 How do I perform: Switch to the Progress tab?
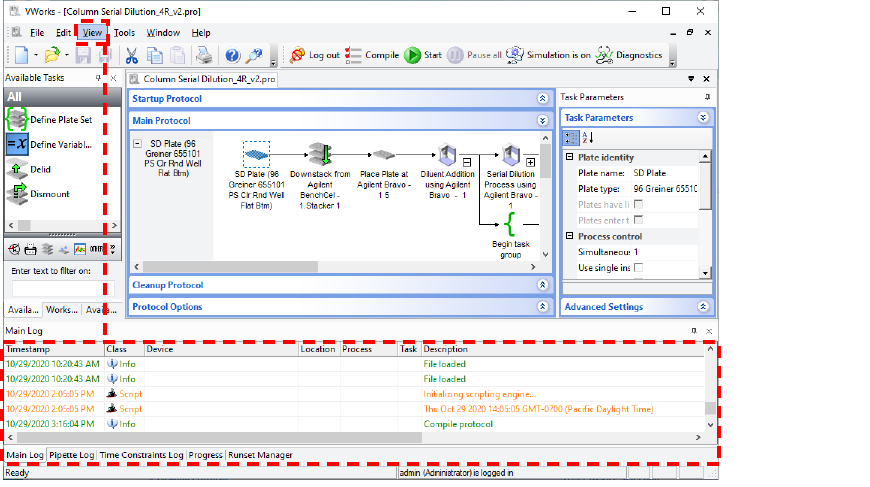(x=205, y=455)
